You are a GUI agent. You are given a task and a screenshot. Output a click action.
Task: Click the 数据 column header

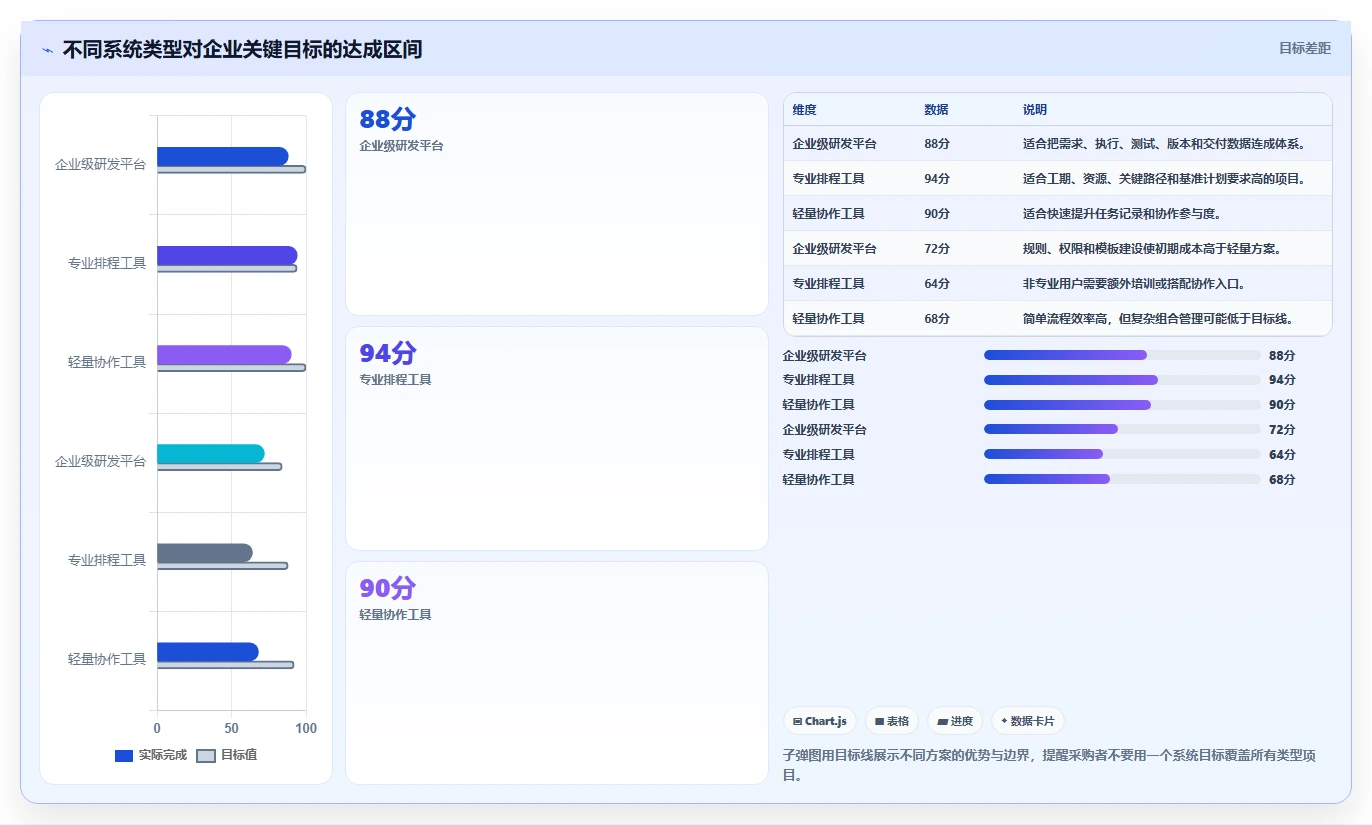click(x=936, y=110)
